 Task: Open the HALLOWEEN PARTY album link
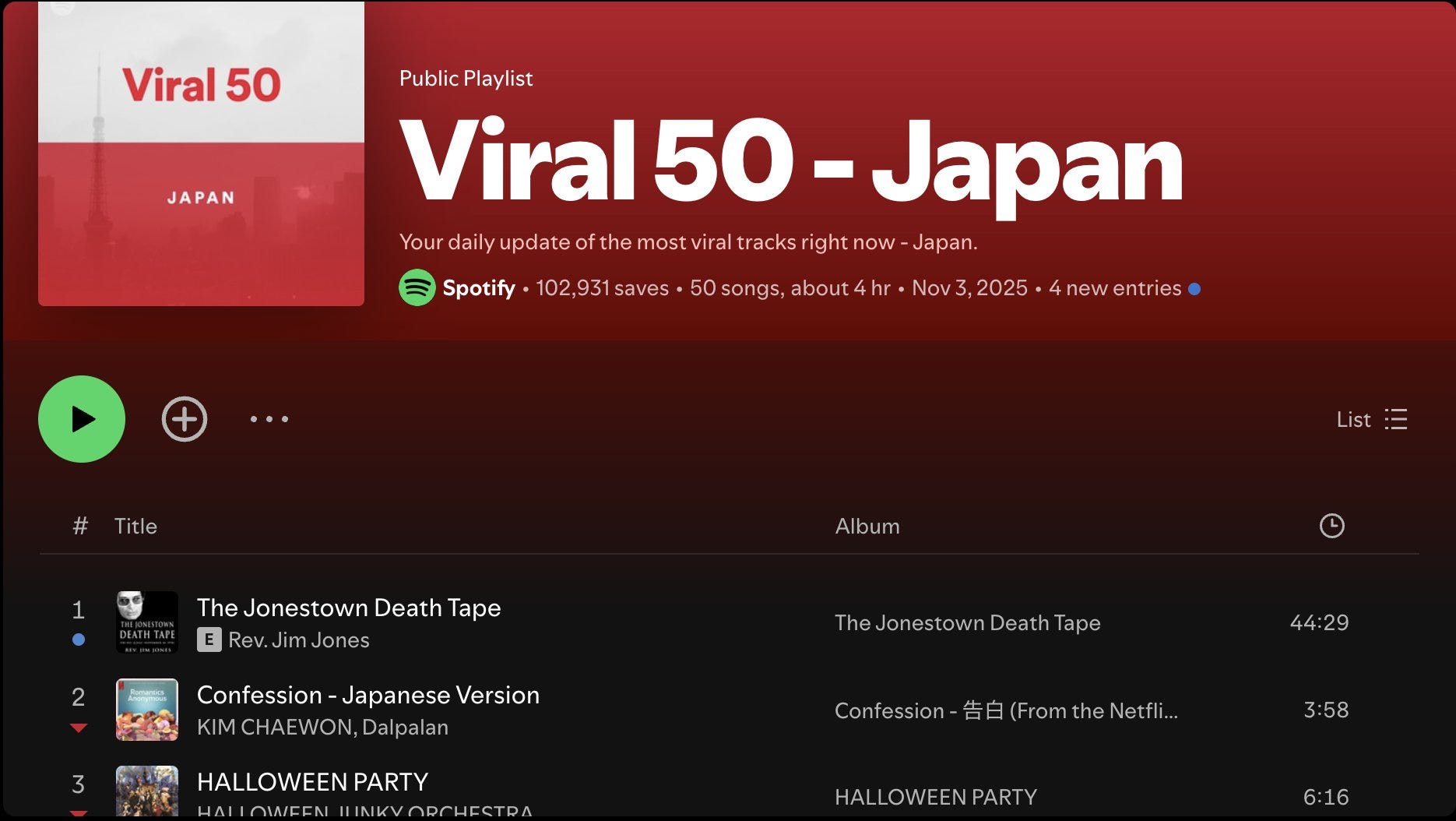[x=936, y=797]
